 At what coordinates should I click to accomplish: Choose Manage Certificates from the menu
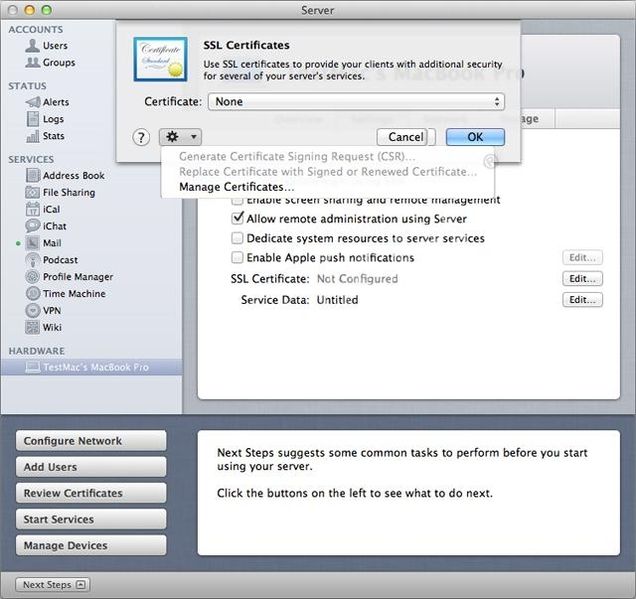[236, 187]
